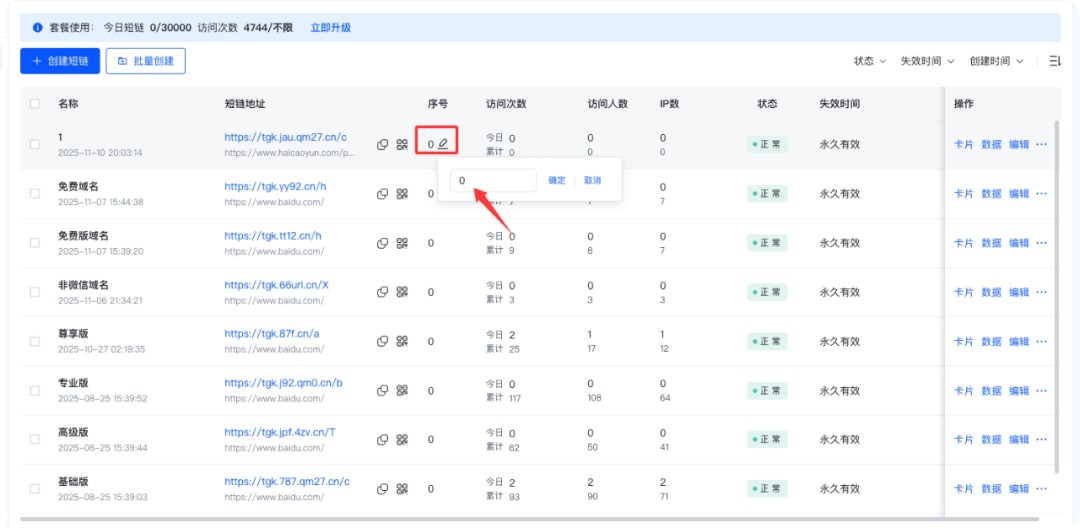Tick the checkbox for 免费域名 row
1080x528 pixels.
click(x=34, y=194)
